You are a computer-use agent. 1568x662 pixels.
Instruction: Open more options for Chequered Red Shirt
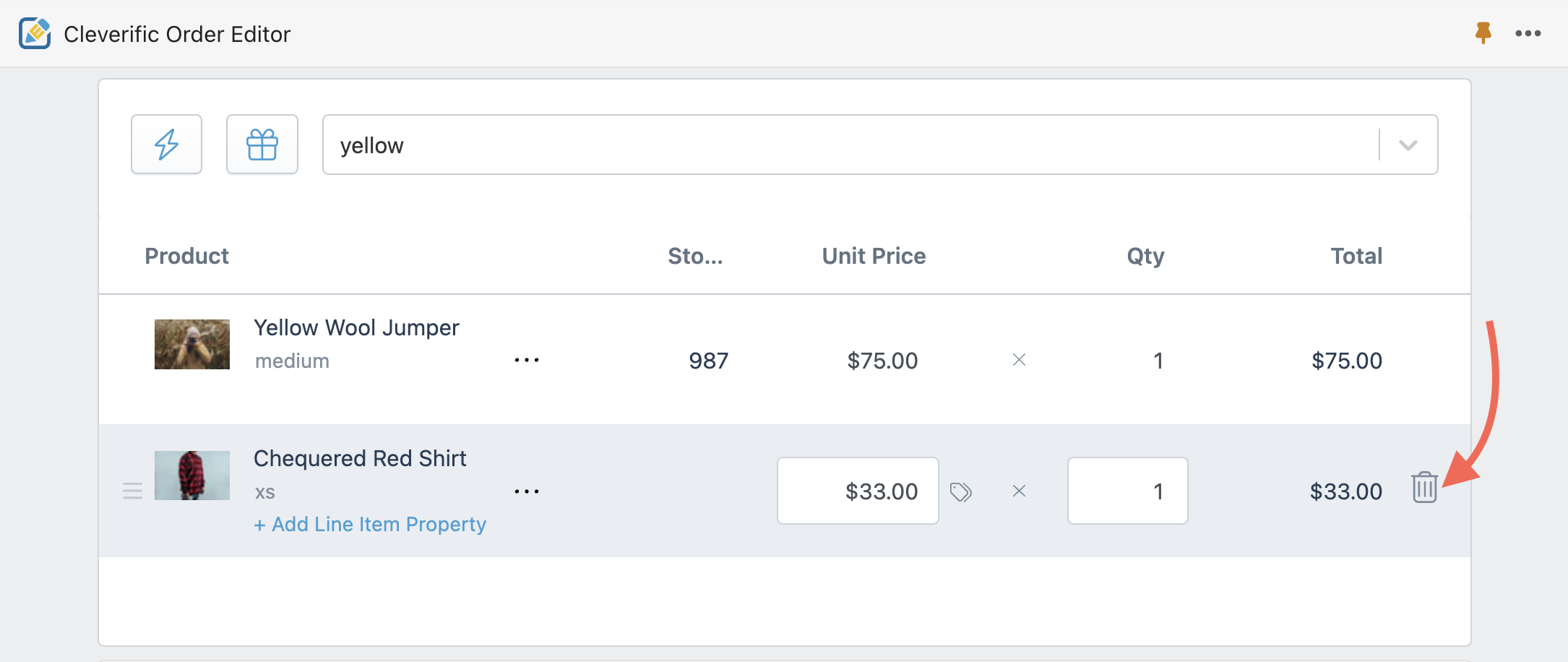click(x=527, y=491)
